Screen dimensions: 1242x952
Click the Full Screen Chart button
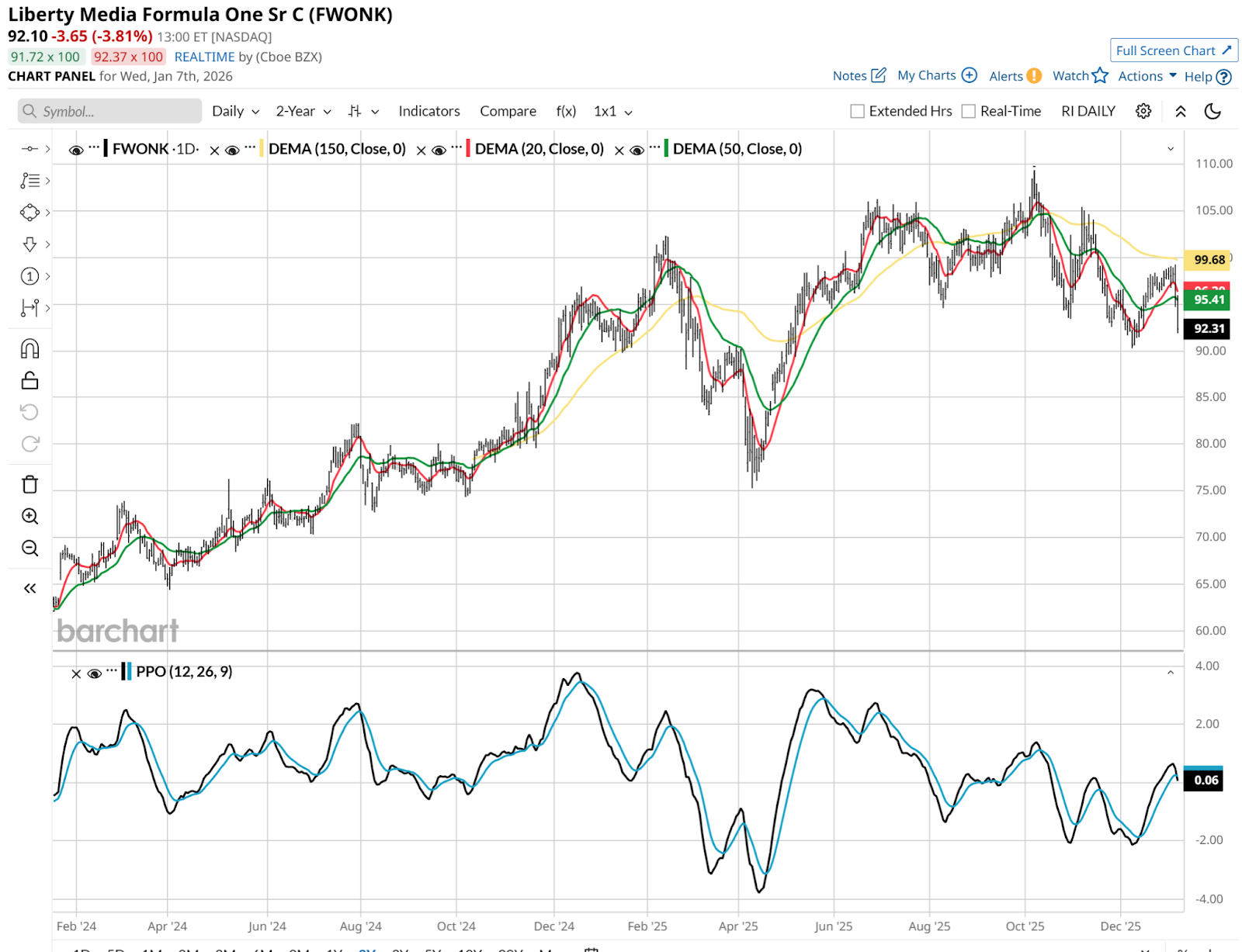1173,50
